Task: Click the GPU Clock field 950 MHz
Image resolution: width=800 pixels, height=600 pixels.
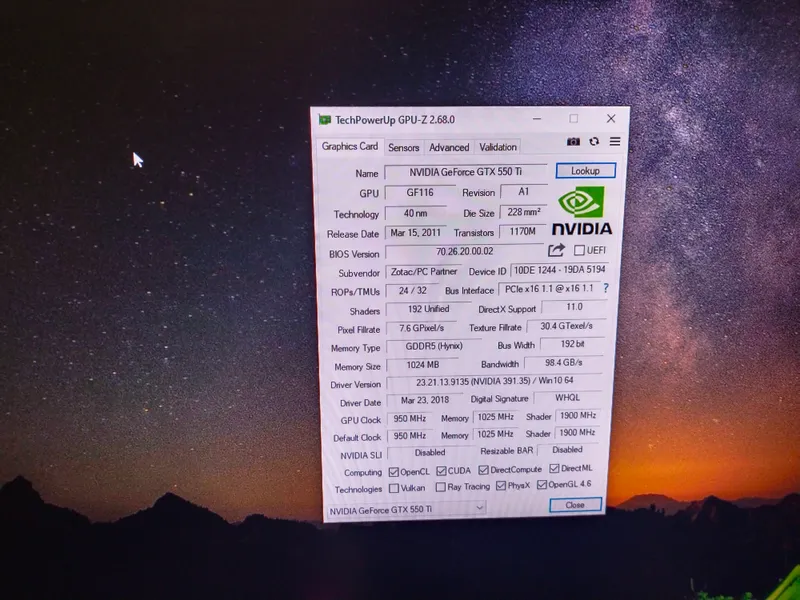Action: coord(410,419)
